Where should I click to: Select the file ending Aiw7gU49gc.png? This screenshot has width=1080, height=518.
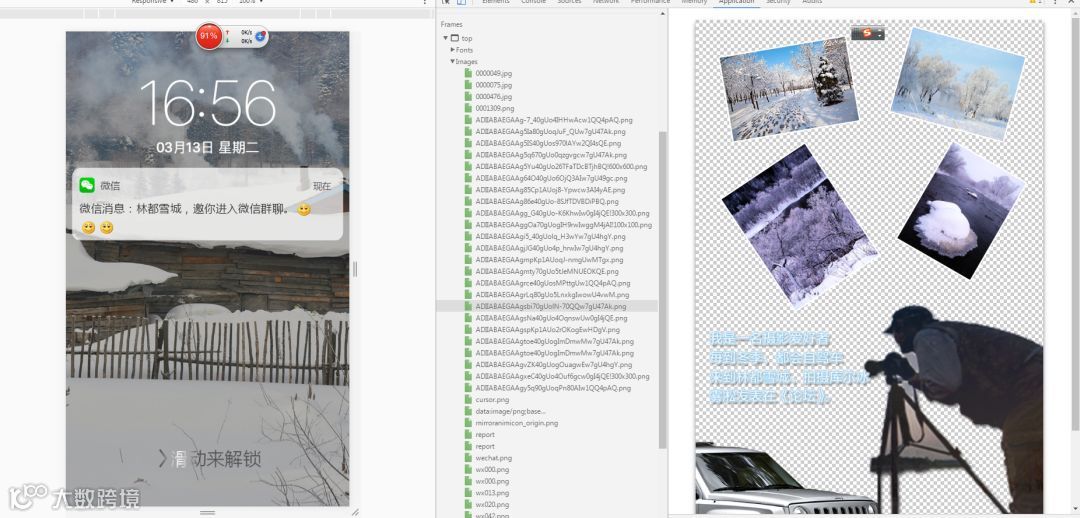click(x=551, y=178)
